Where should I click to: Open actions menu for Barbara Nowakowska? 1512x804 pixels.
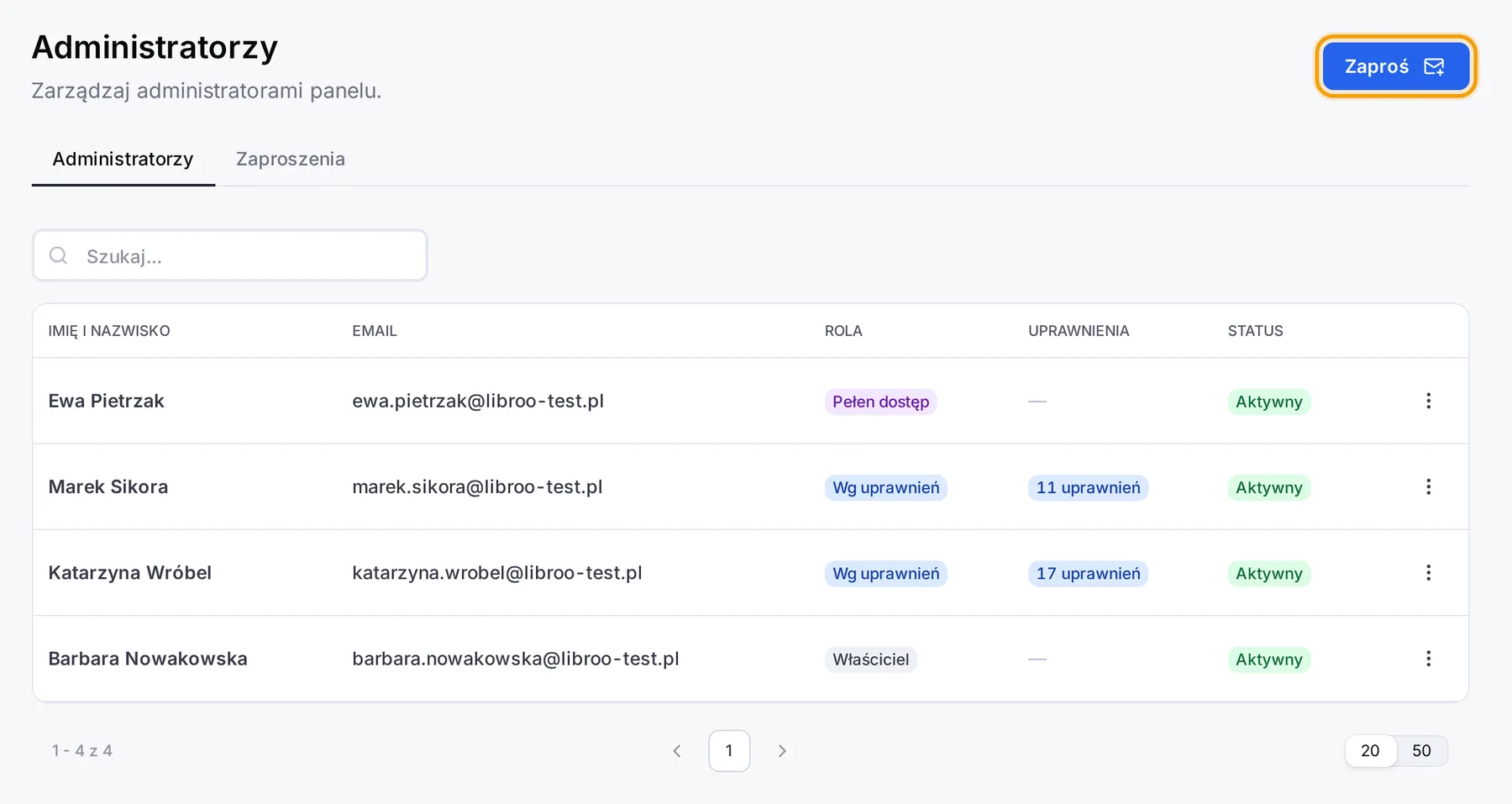click(x=1428, y=659)
